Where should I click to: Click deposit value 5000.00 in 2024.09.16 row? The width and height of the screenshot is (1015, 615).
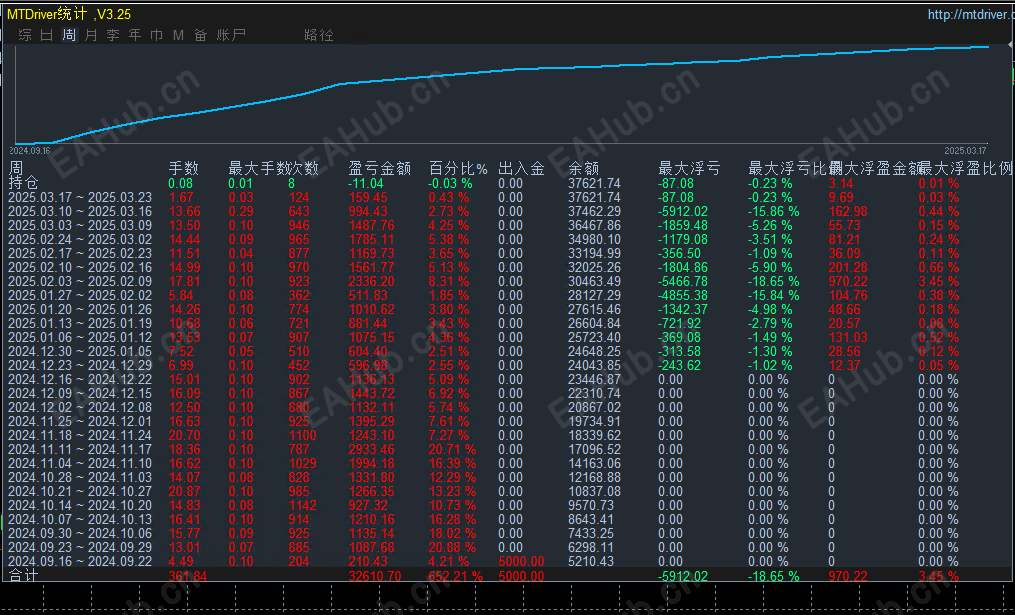[x=522, y=561]
